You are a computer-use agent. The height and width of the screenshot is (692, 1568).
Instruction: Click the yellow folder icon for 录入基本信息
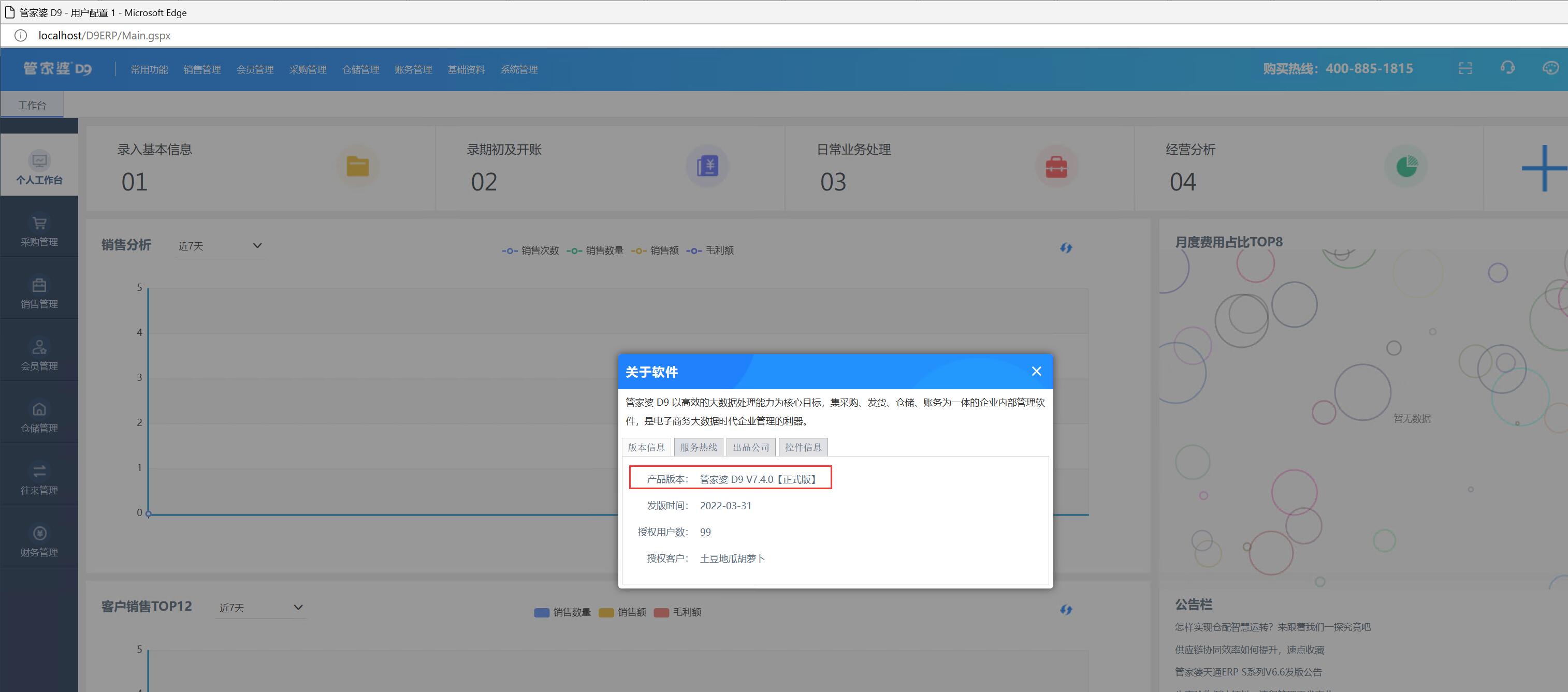[x=358, y=166]
